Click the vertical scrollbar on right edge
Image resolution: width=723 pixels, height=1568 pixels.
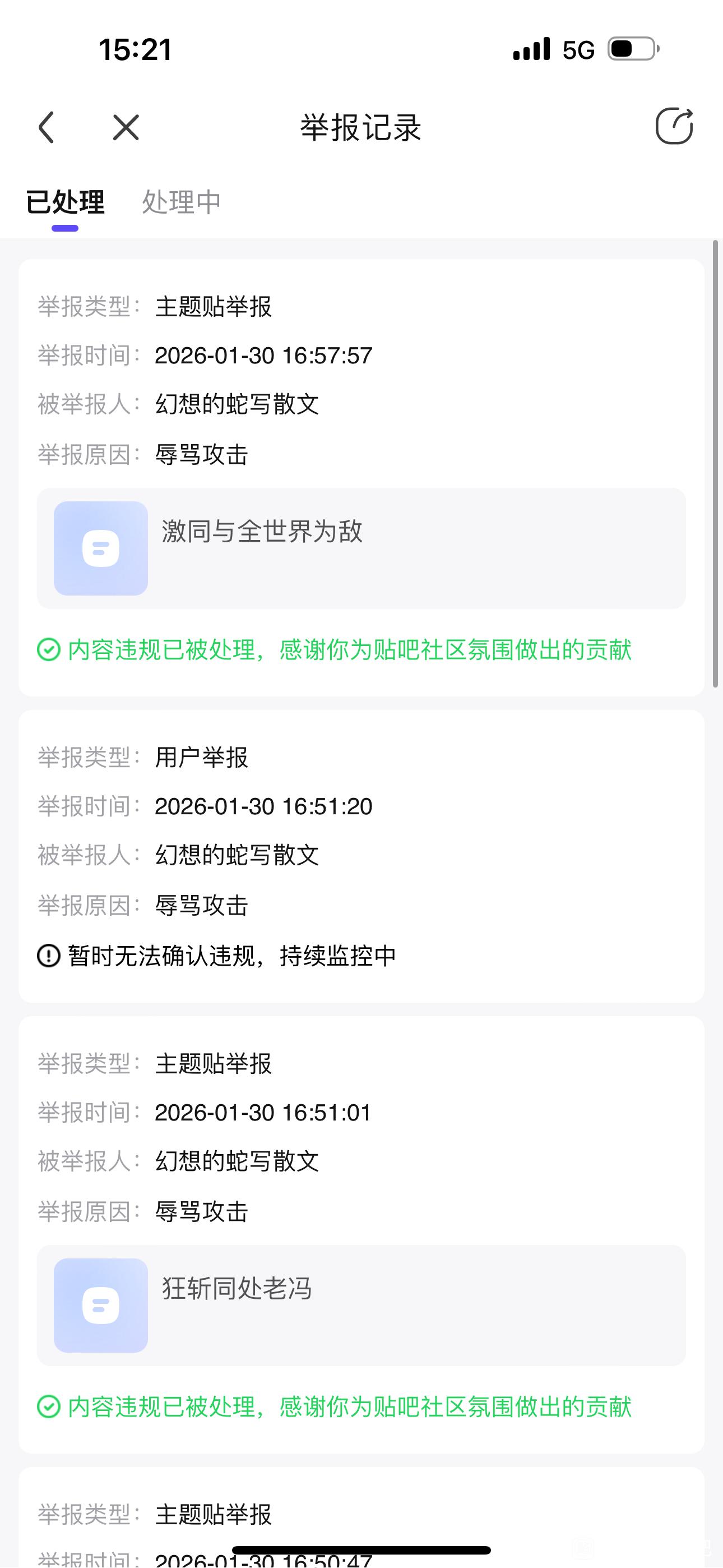click(716, 463)
